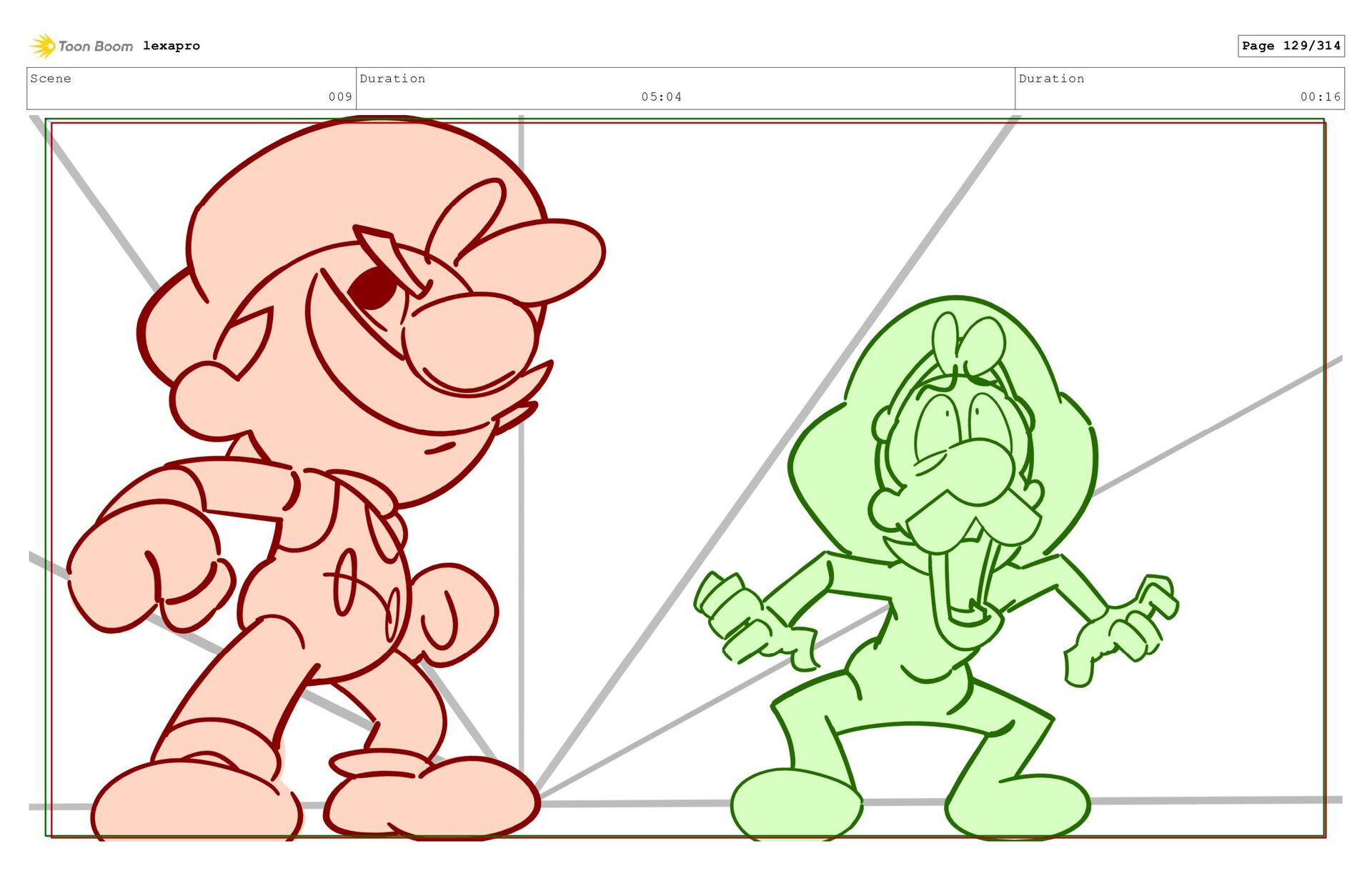The image size is (1372, 886).
Task: Click the 'Scene' header label
Action: point(51,79)
